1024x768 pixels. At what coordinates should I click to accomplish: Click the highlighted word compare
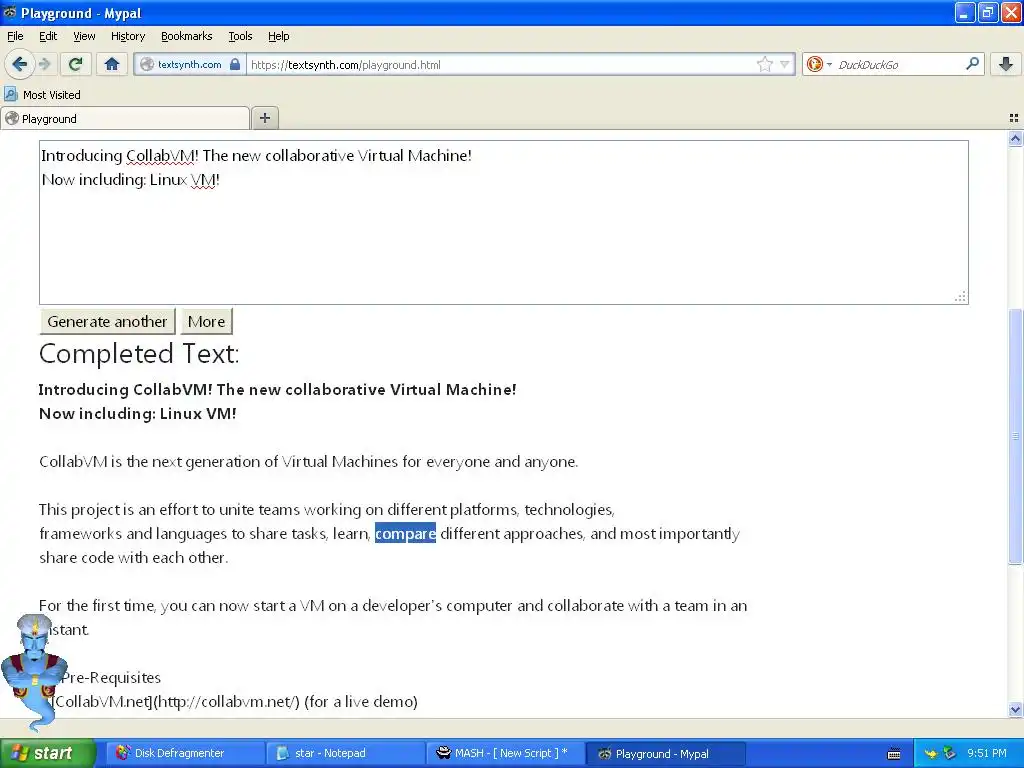pyautogui.click(x=406, y=534)
